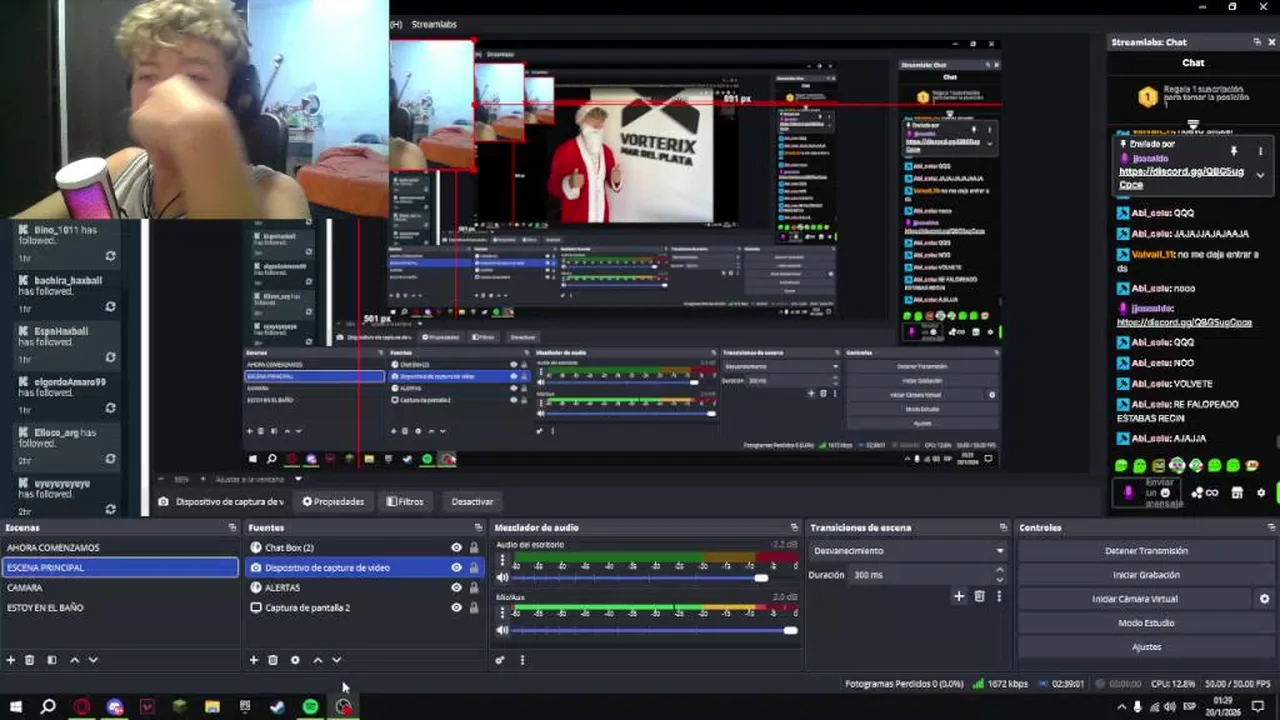Open the virtual camera settings gear
This screenshot has height=720, width=1280.
[x=1264, y=599]
